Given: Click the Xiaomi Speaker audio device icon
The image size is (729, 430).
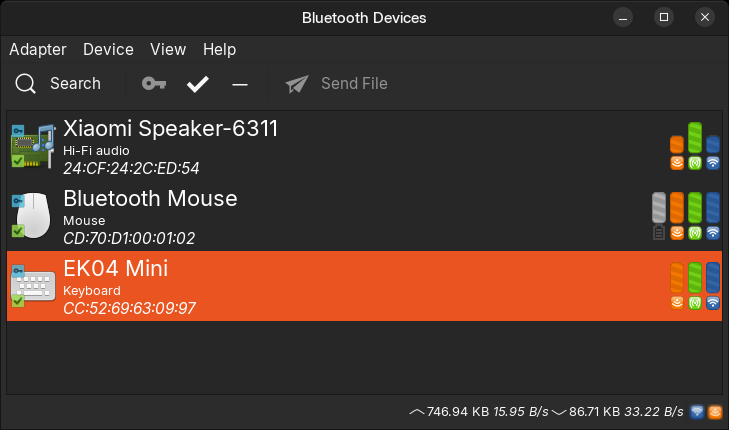Looking at the screenshot, I should [34, 145].
